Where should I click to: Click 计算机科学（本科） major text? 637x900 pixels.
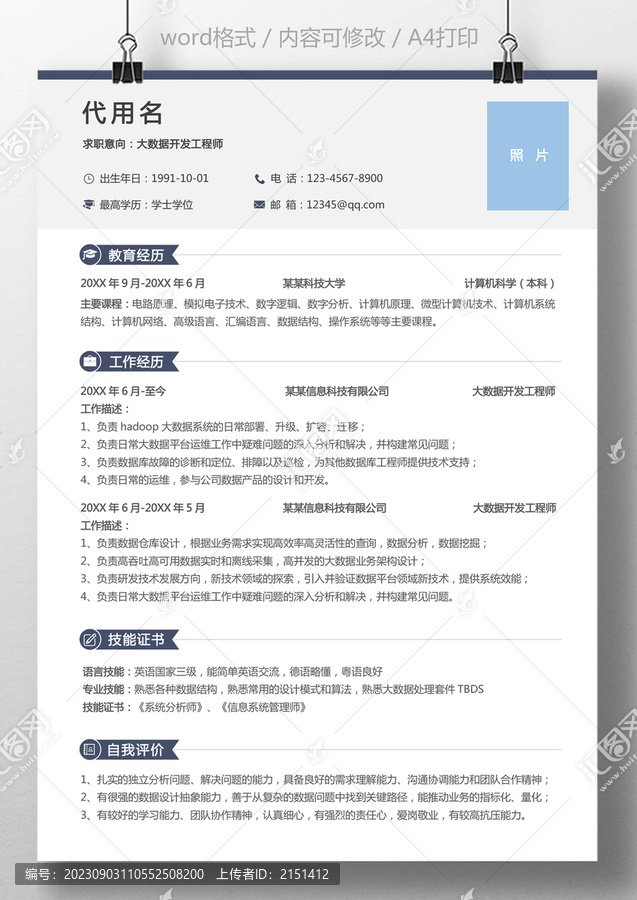click(x=510, y=283)
